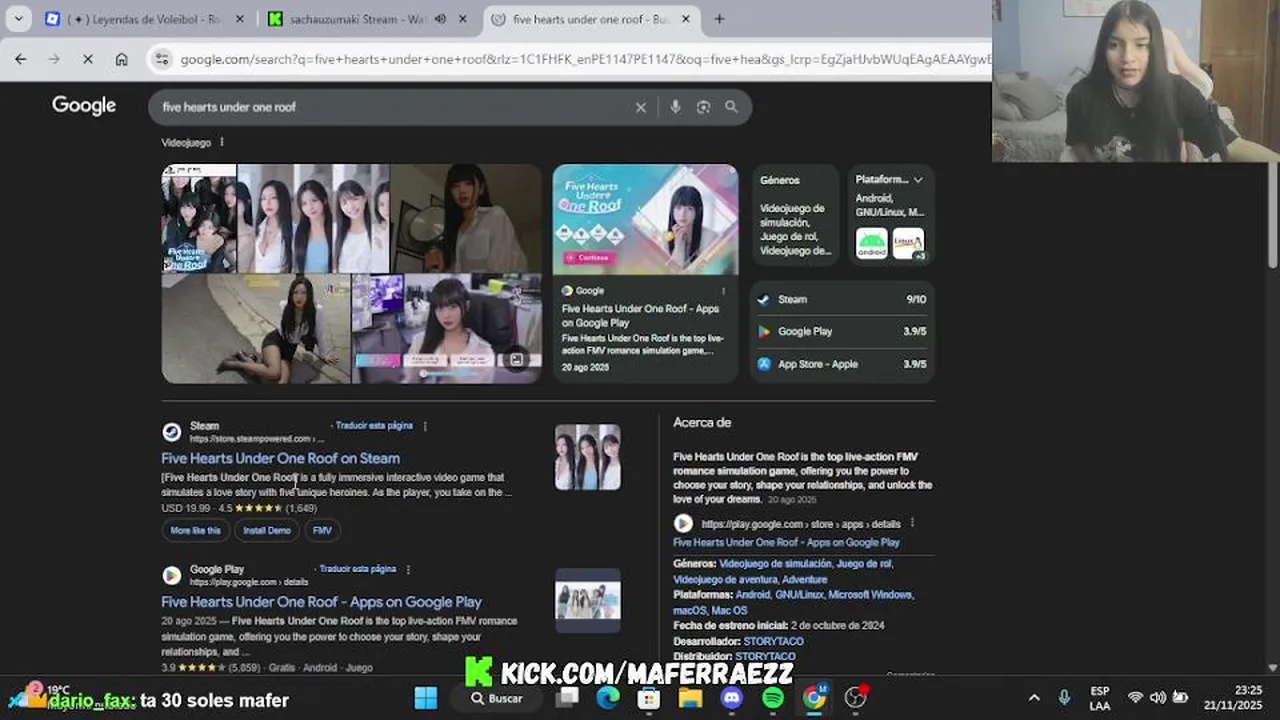Start voice search with microphone icon
The image size is (1280, 720).
(x=675, y=107)
